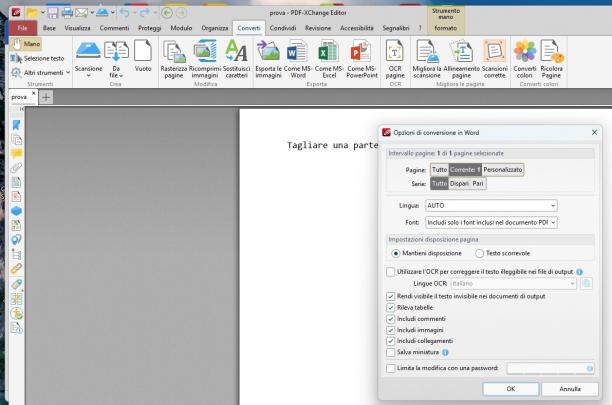Viewport: 612px width, 405px height.
Task: Click info icon next to Salva miniatura
Action: coord(445,352)
